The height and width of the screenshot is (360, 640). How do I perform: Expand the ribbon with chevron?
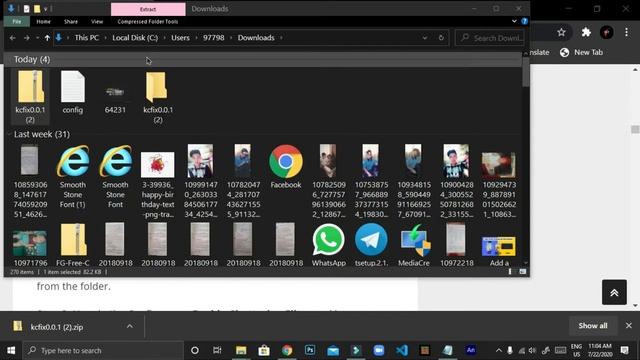(x=514, y=21)
